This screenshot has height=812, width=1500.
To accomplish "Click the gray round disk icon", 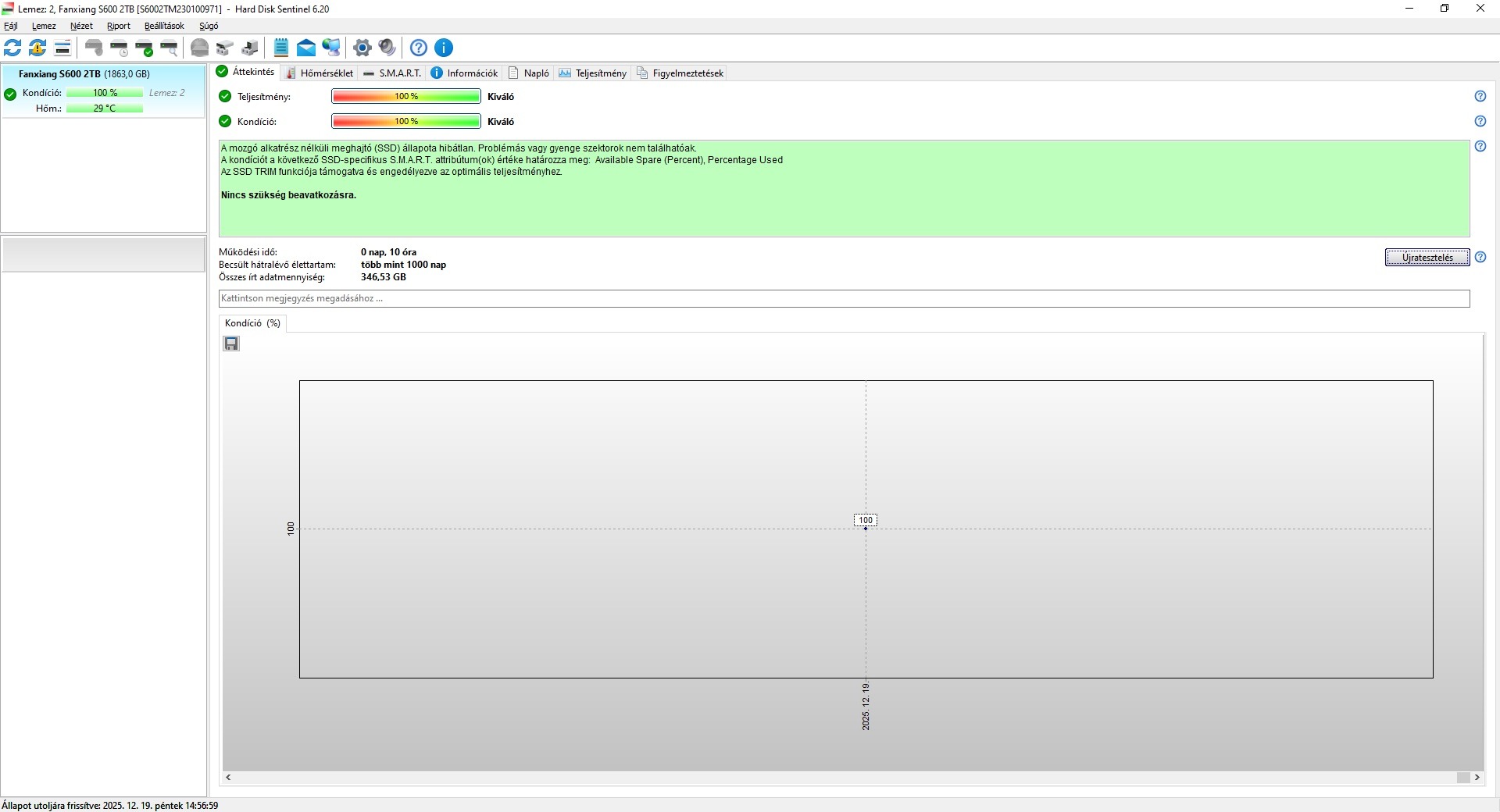I will pos(200,48).
